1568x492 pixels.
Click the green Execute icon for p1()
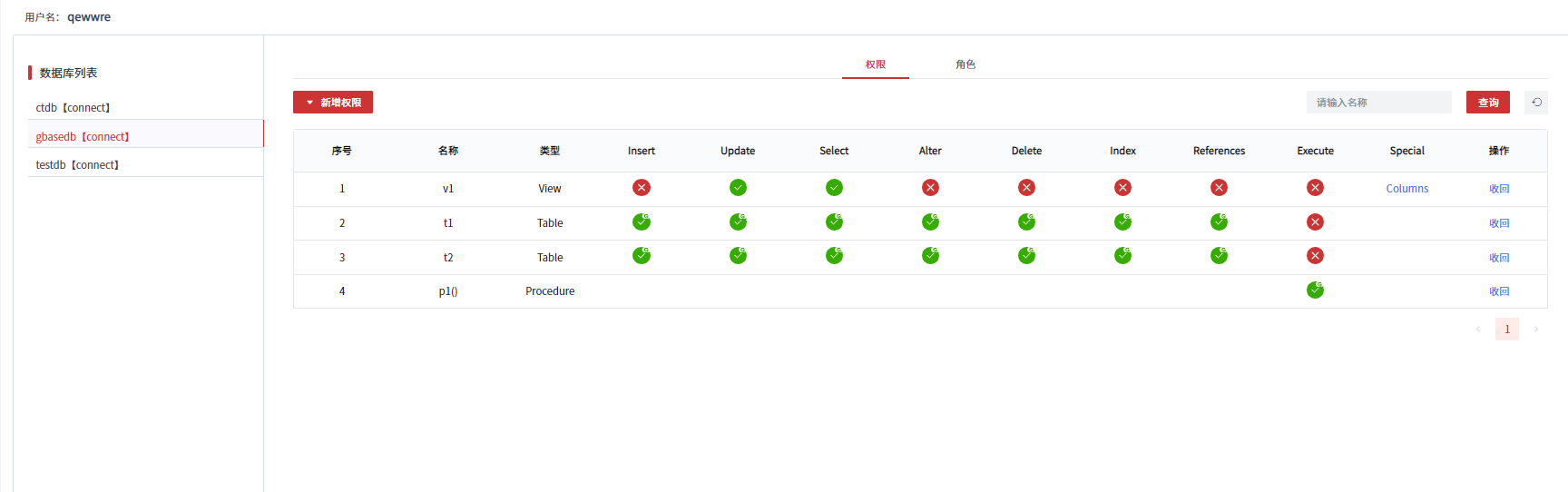tap(1315, 290)
